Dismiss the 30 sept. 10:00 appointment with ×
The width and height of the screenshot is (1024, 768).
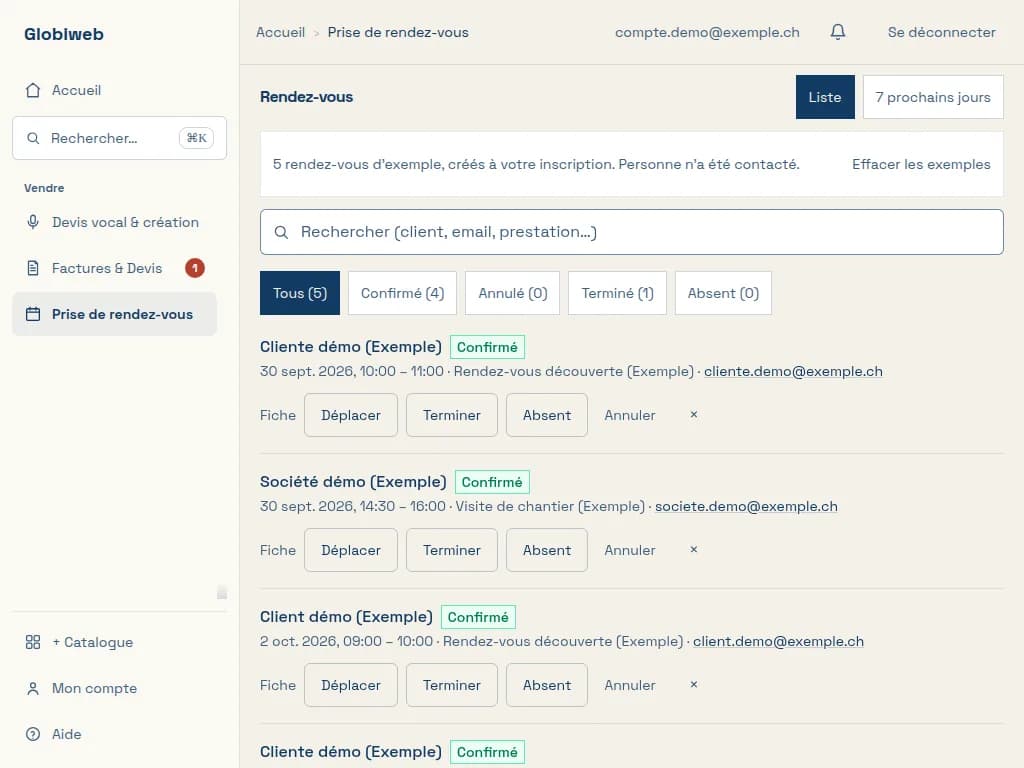pyautogui.click(x=694, y=415)
